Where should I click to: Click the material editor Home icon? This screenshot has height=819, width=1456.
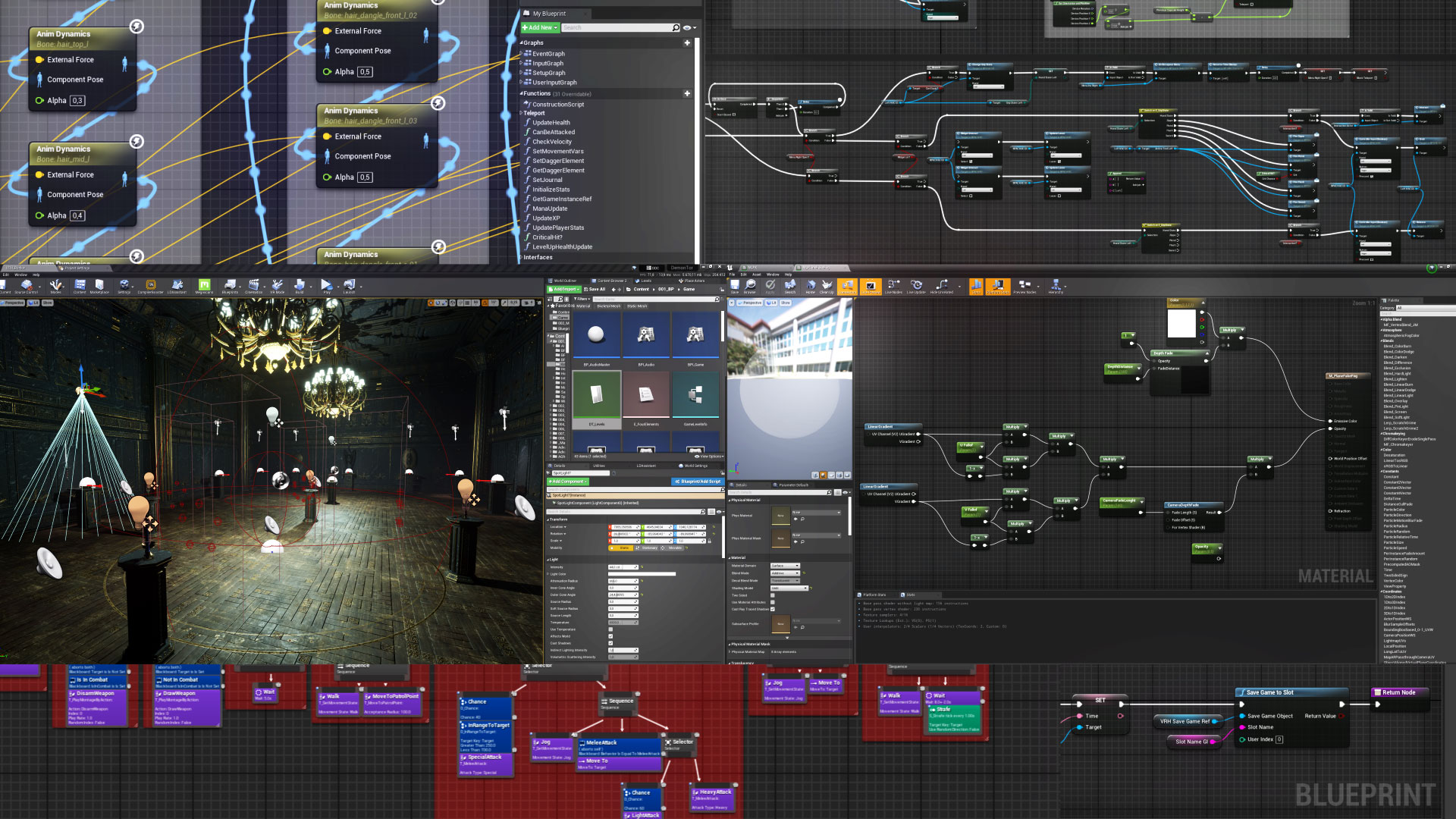click(x=810, y=285)
